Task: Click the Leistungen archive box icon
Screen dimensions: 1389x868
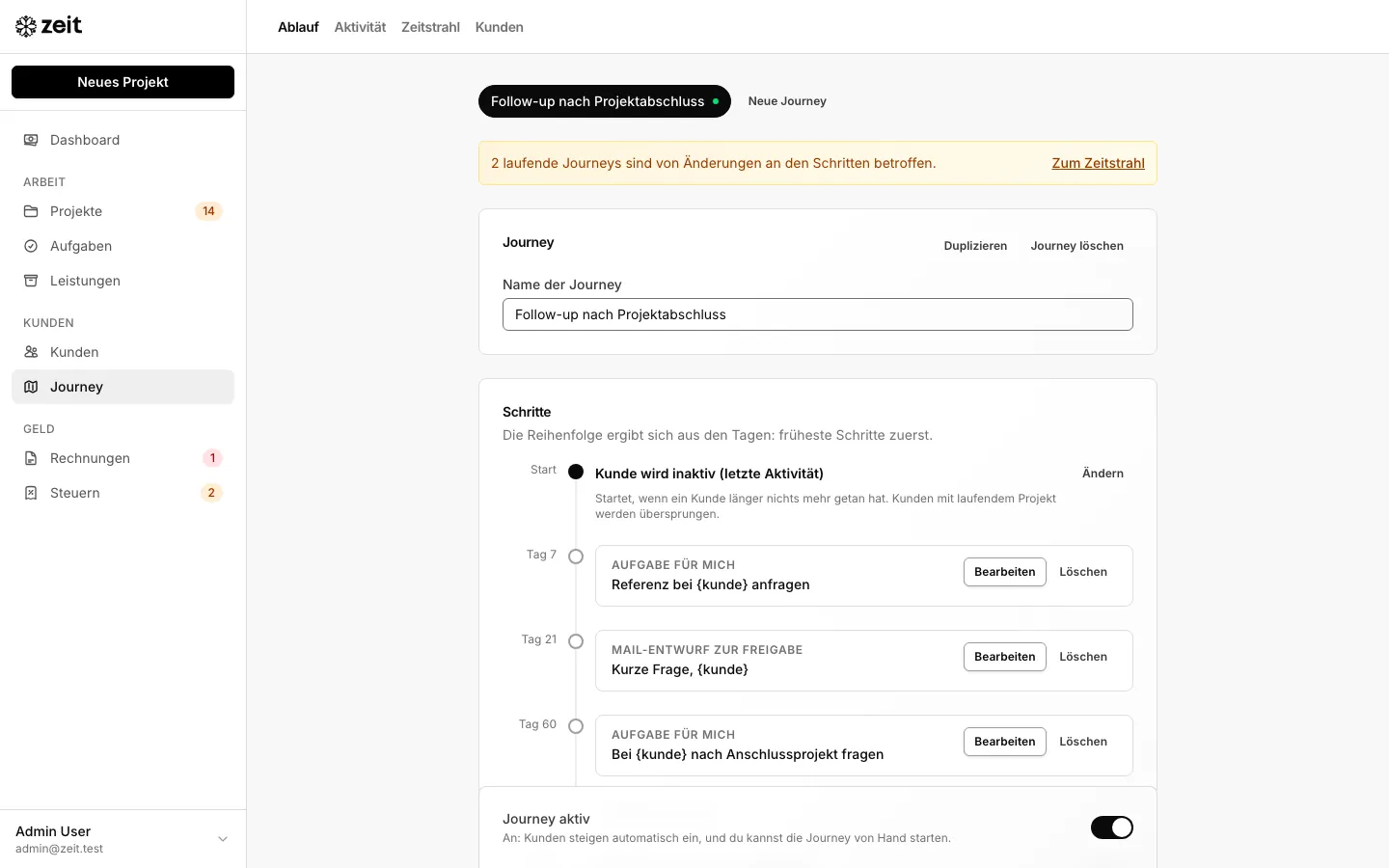Action: click(31, 281)
